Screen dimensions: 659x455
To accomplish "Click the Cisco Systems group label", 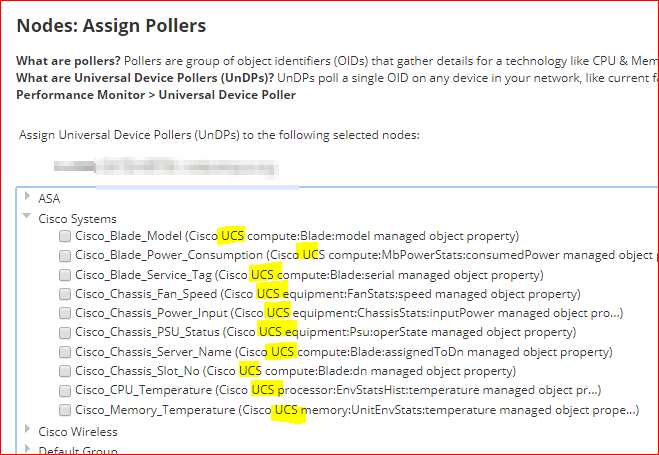I will [77, 219].
